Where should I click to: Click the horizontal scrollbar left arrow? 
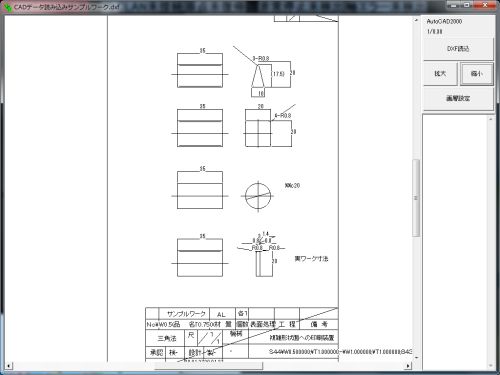click(8, 366)
